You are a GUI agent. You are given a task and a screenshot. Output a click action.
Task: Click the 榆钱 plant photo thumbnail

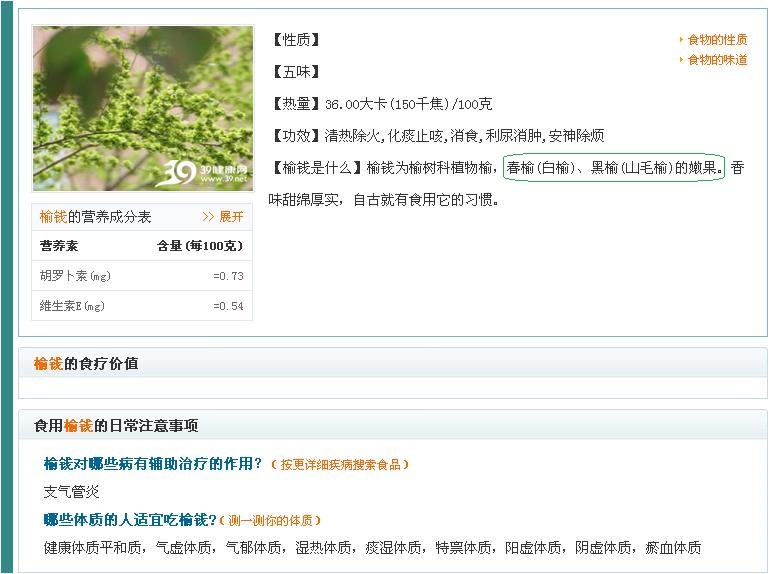click(143, 108)
